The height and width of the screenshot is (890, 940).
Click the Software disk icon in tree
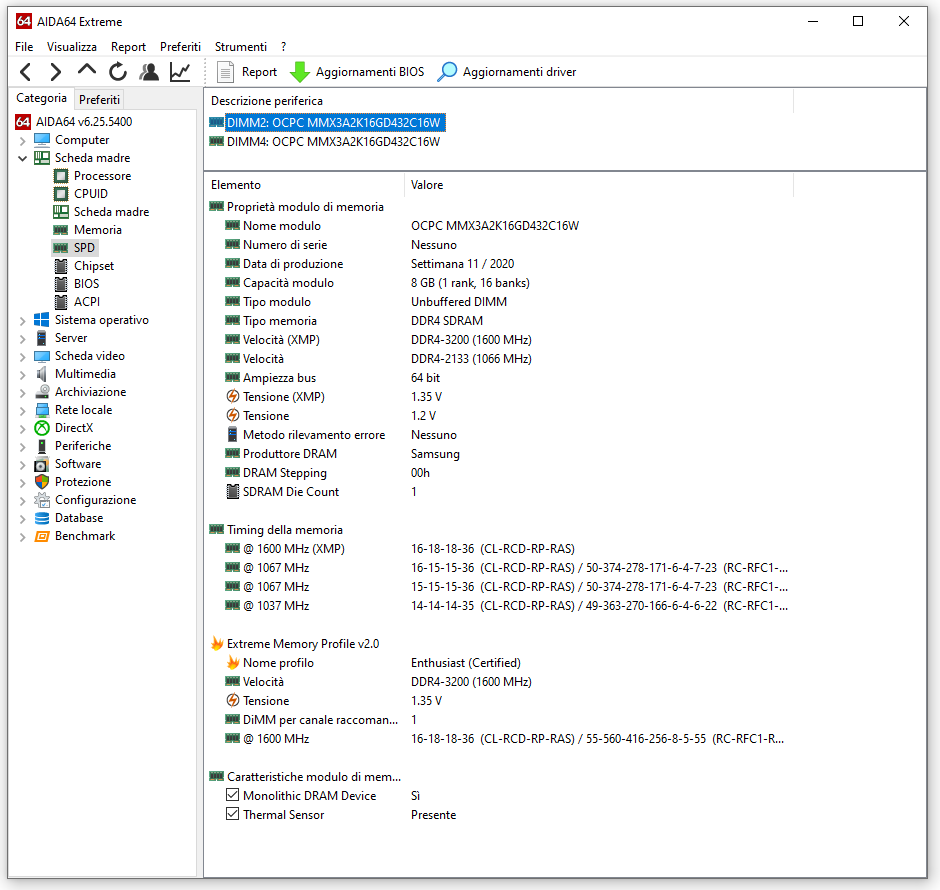(42, 464)
